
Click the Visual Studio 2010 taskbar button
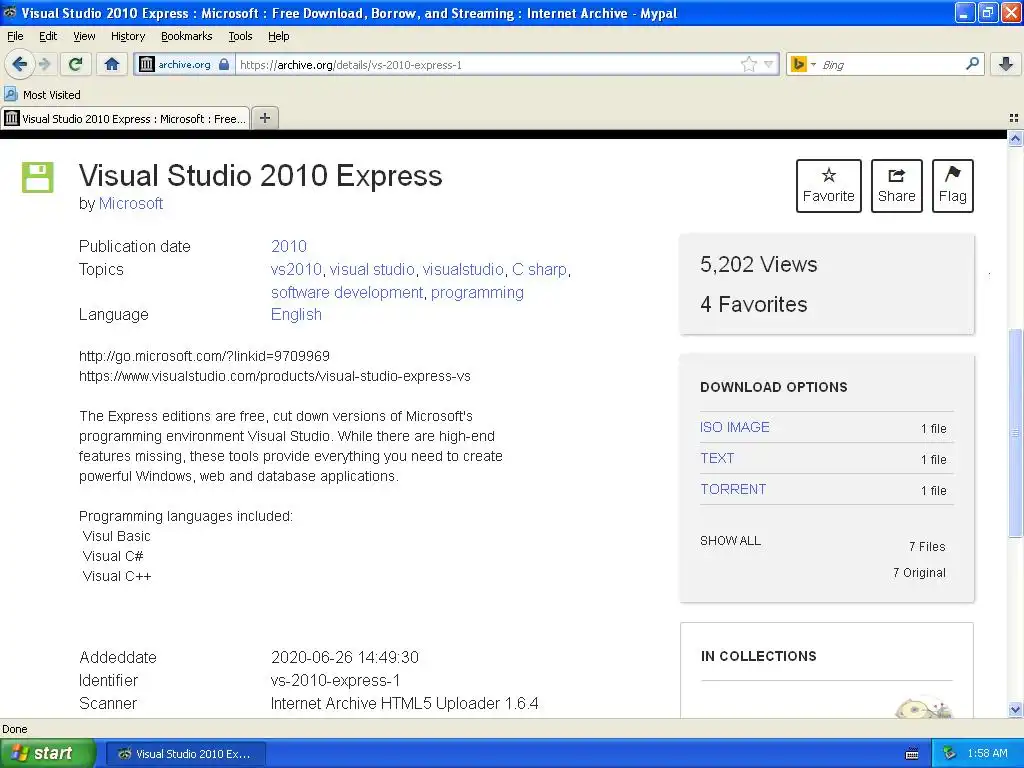coord(185,754)
